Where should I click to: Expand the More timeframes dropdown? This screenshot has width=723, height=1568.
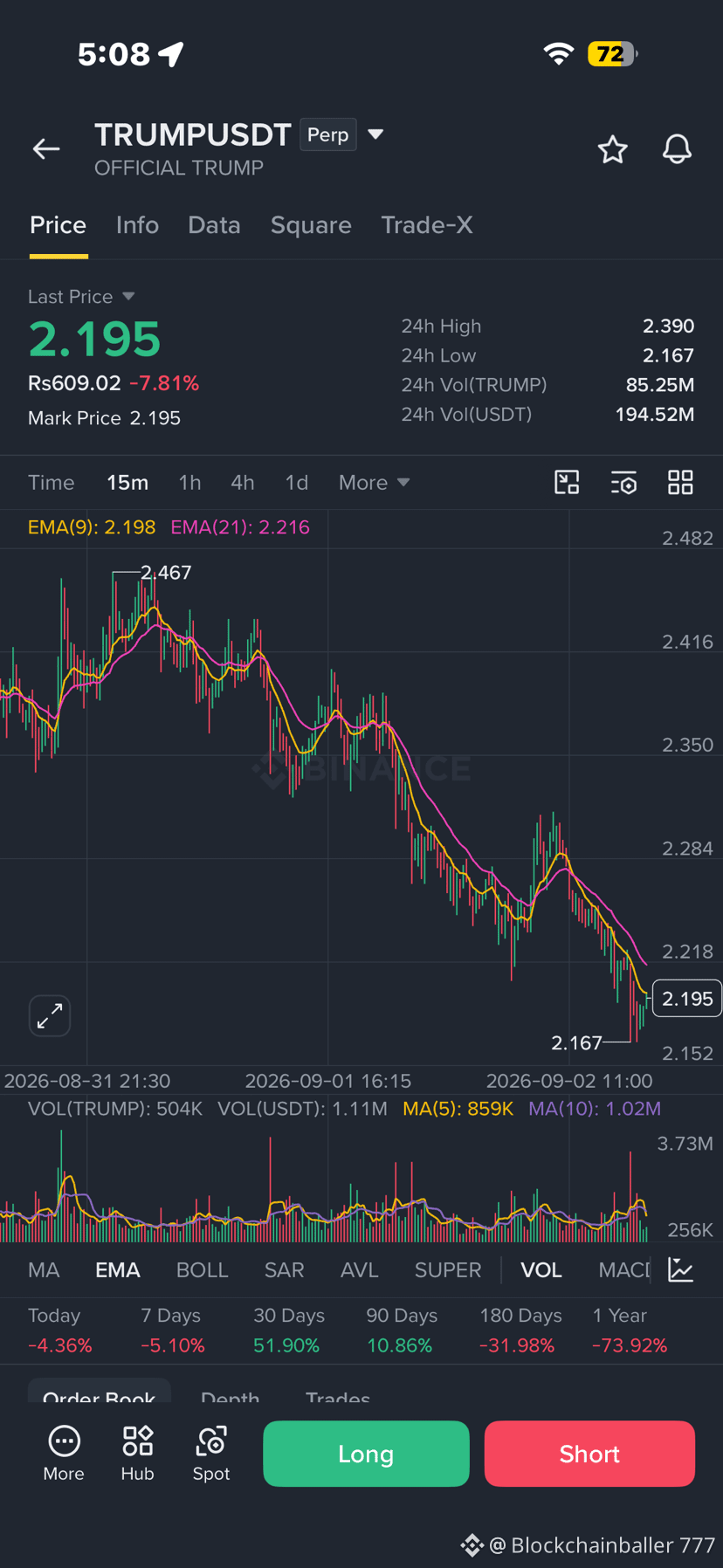(374, 483)
